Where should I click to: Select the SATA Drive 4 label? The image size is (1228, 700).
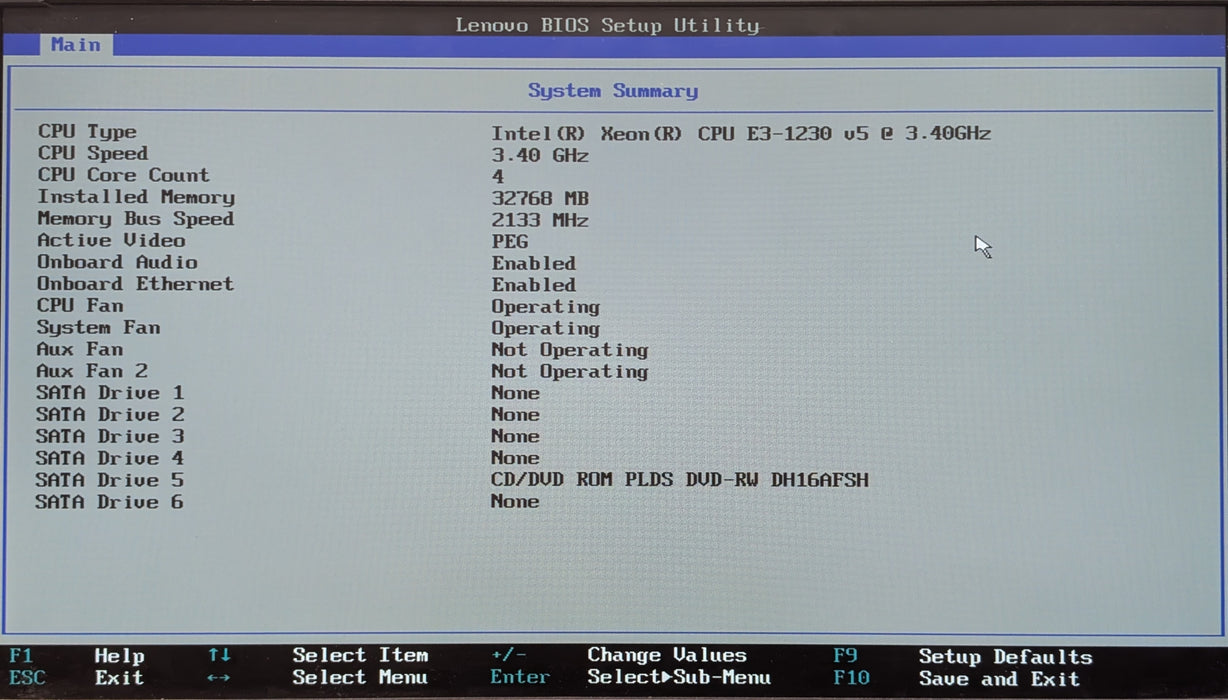point(110,459)
